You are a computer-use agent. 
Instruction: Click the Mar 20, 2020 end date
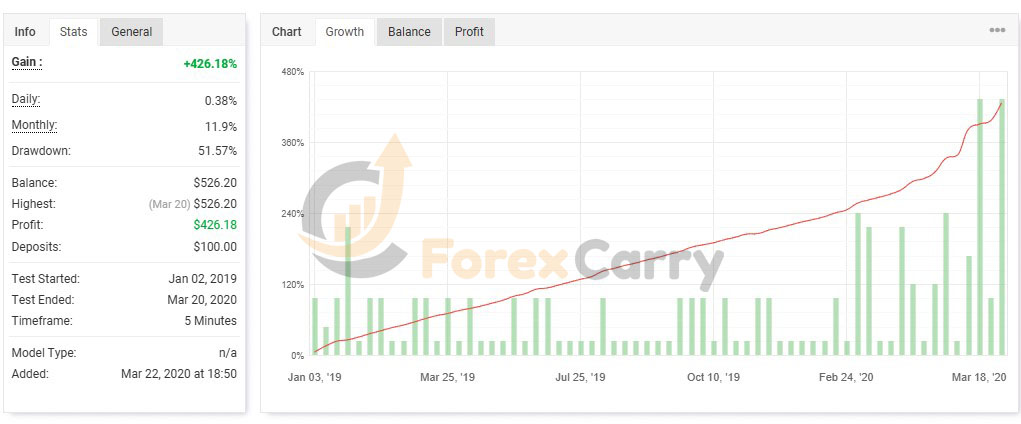pyautogui.click(x=202, y=300)
